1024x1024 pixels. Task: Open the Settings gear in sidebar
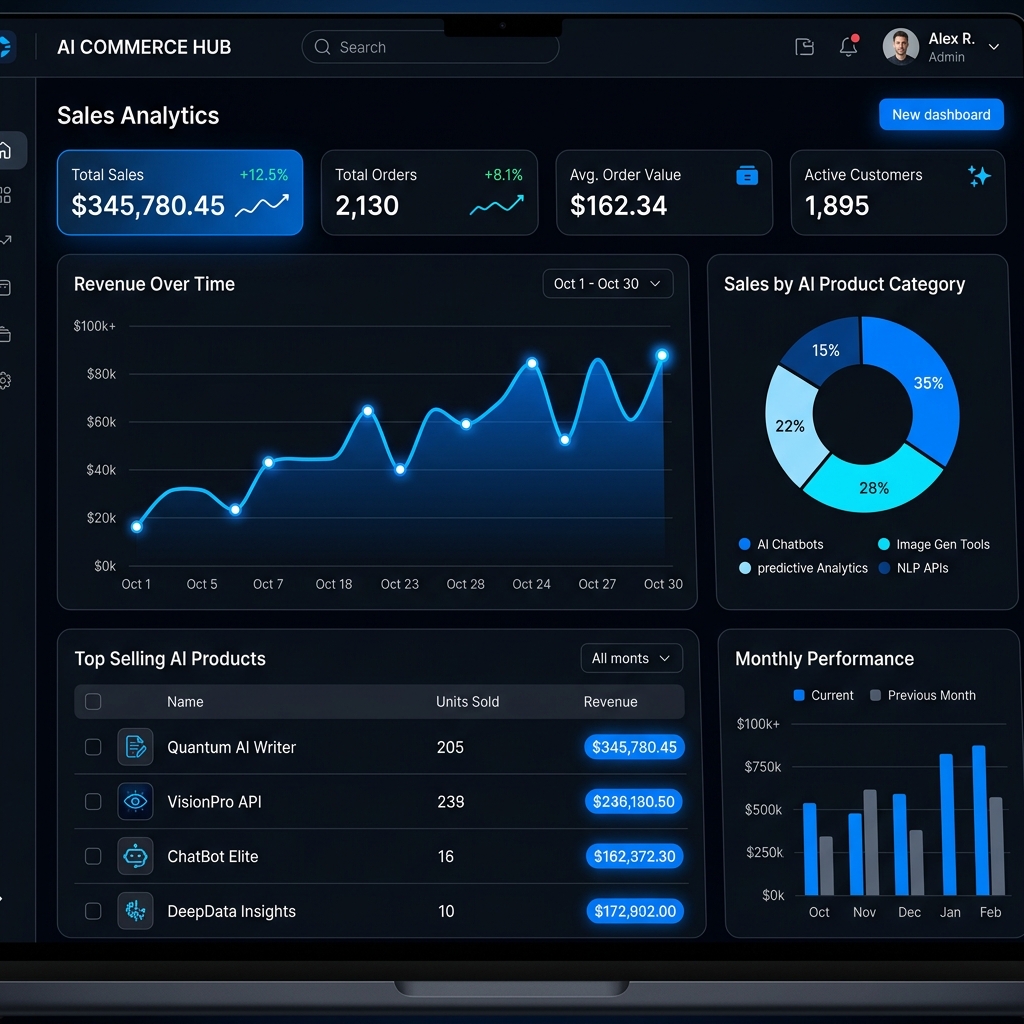tap(5, 380)
